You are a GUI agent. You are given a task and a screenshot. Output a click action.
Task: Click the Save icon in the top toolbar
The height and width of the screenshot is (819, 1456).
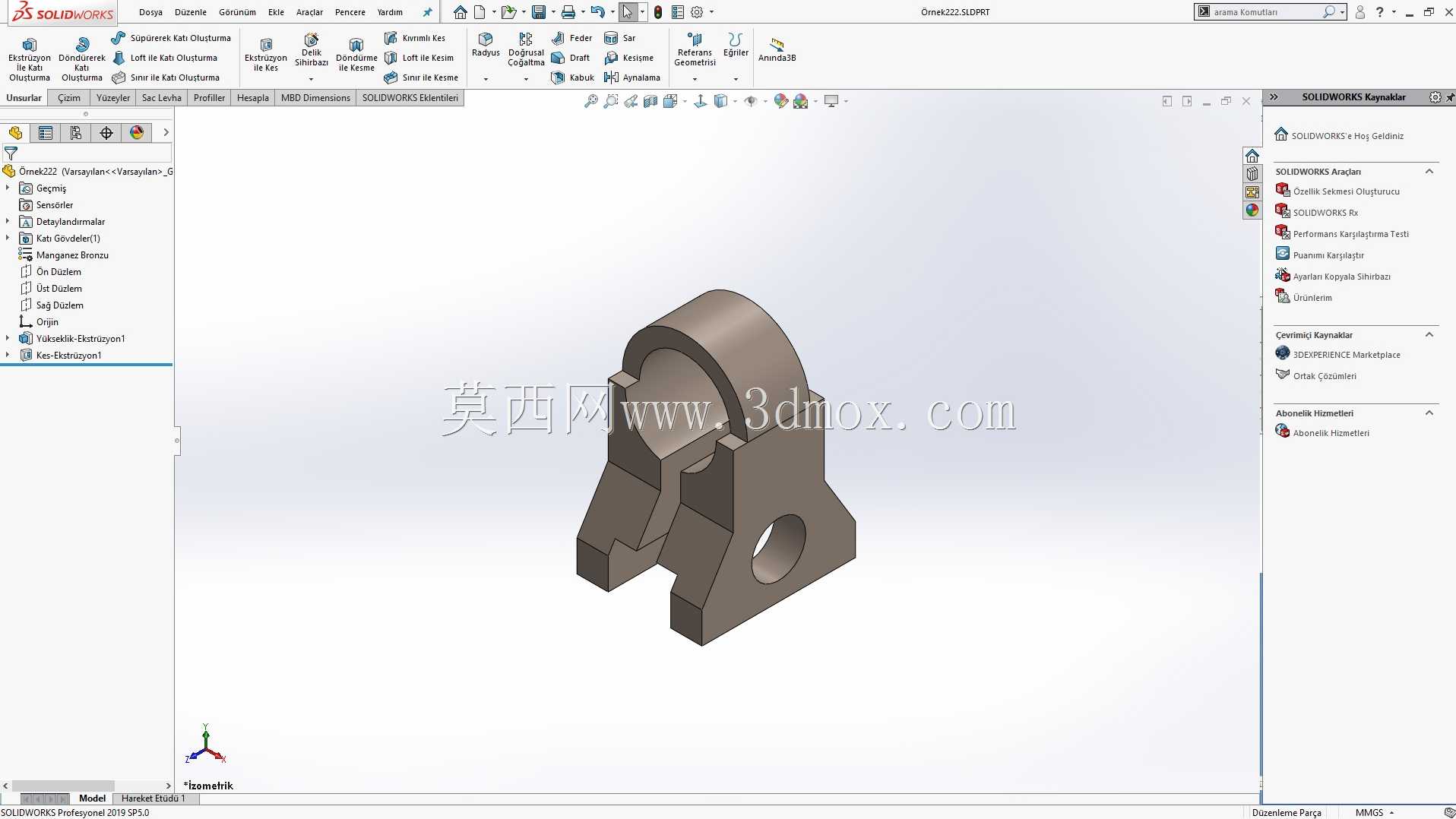click(x=539, y=12)
